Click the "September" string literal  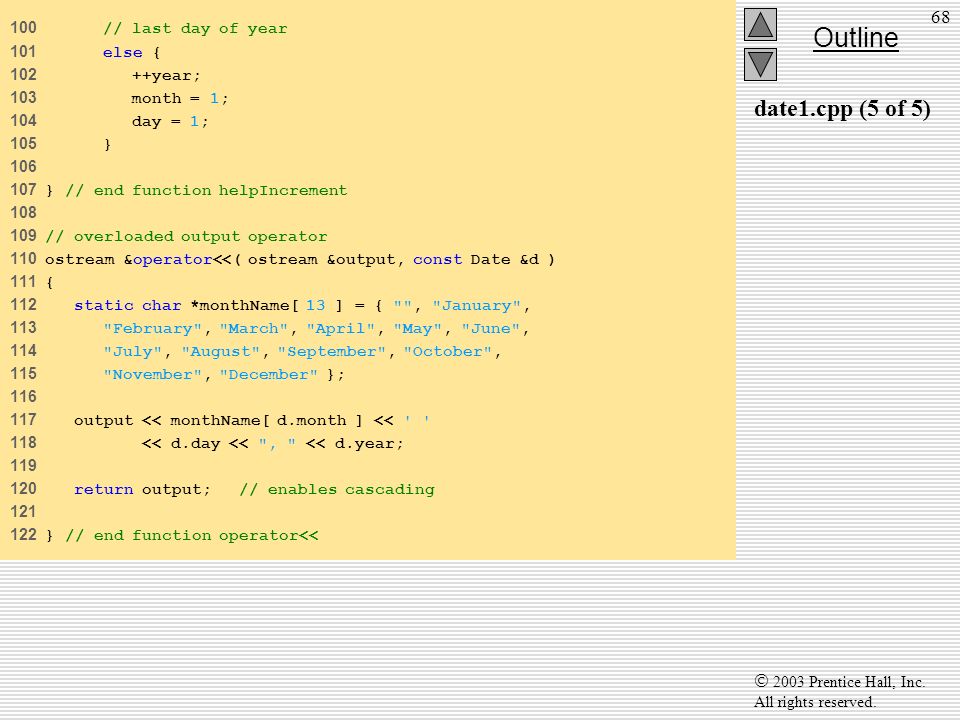[332, 351]
